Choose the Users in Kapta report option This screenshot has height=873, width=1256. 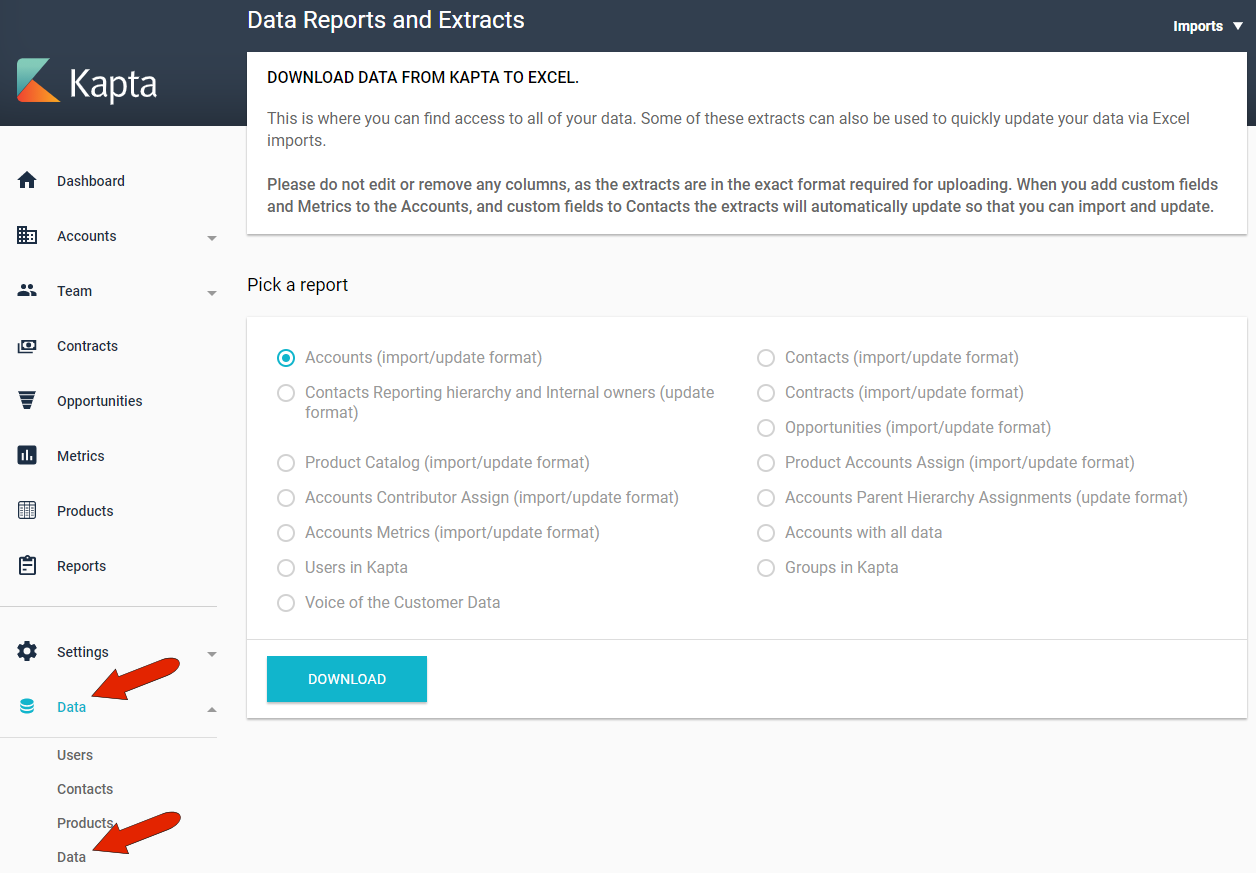(x=286, y=568)
